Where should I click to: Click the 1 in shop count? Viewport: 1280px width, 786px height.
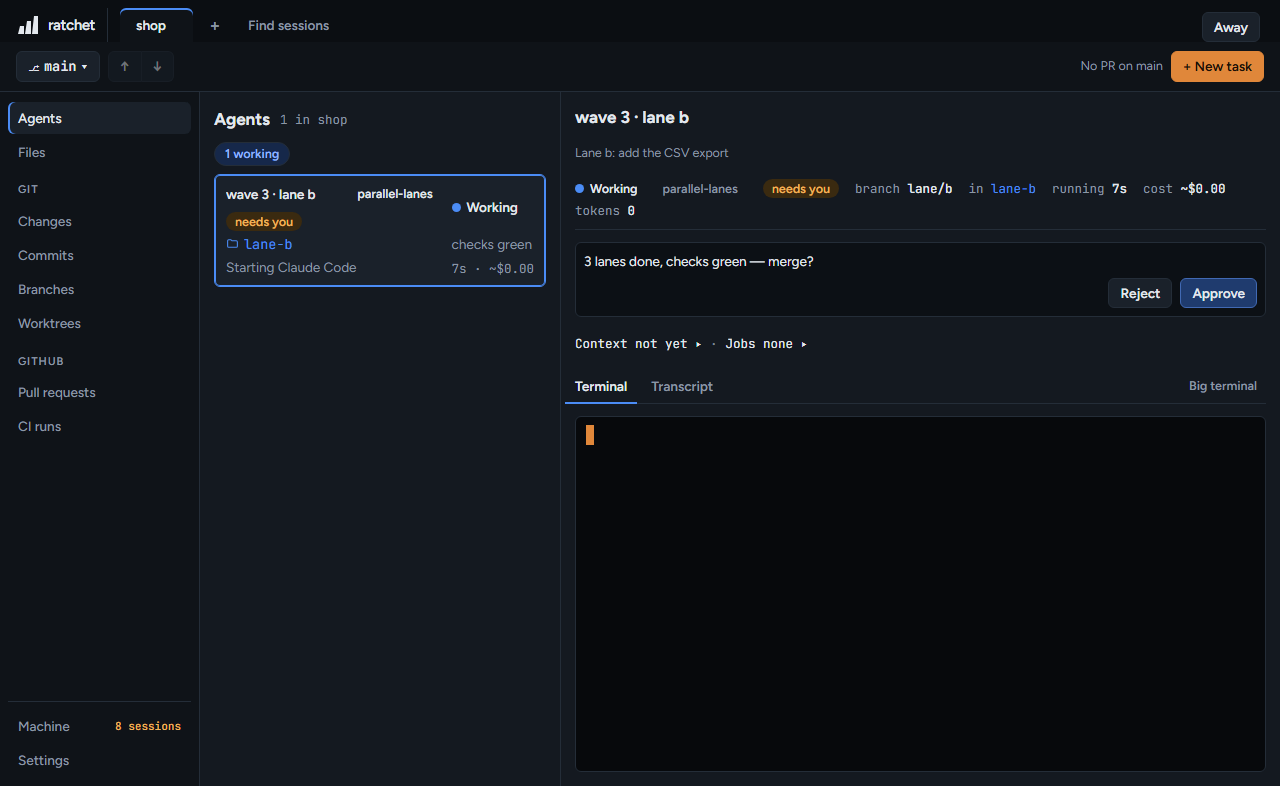pyautogui.click(x=314, y=120)
